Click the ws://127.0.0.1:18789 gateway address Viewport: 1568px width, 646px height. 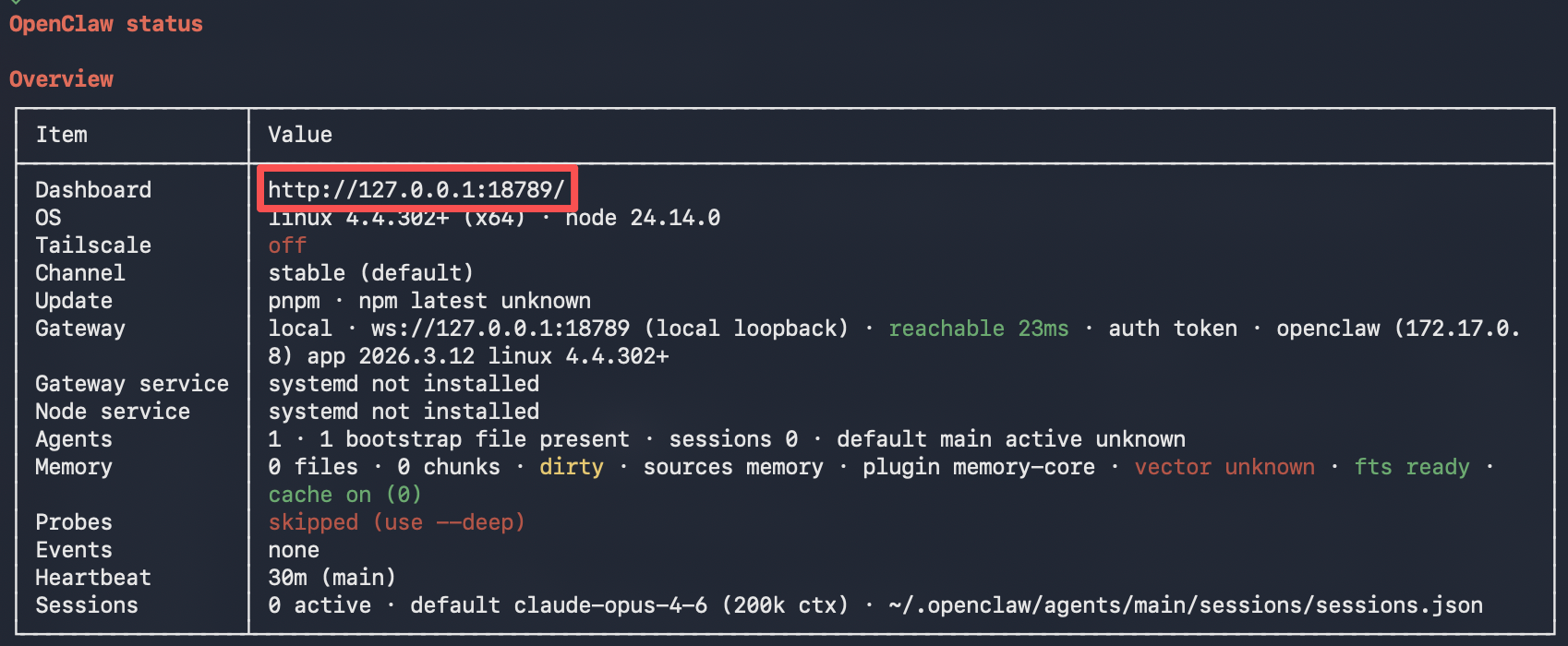pos(500,329)
